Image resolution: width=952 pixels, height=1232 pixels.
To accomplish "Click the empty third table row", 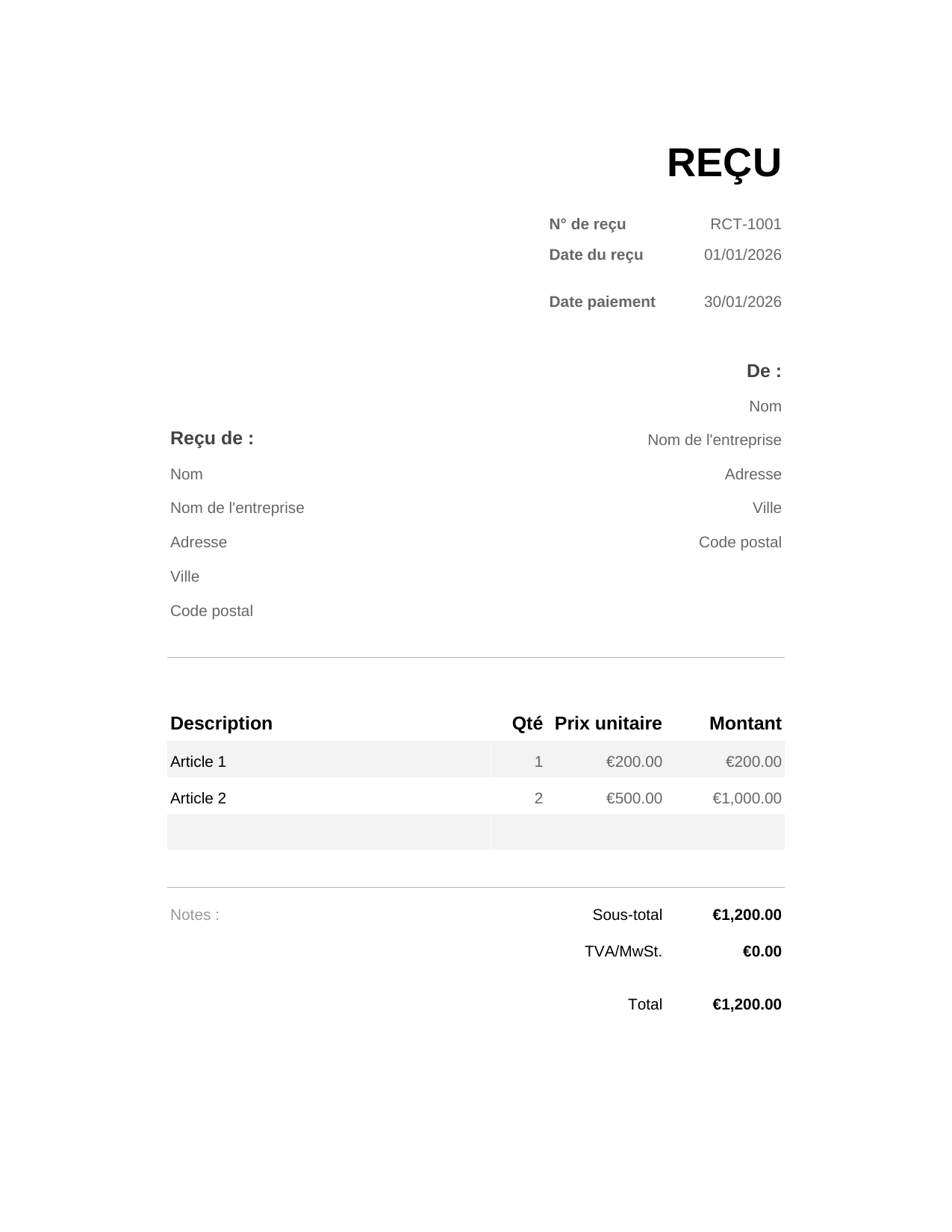I will click(476, 832).
